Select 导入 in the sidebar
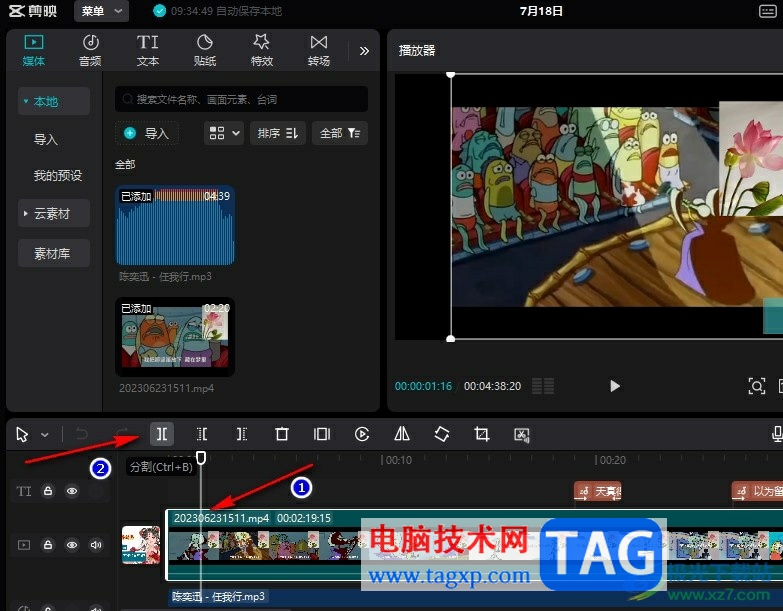The height and width of the screenshot is (611, 783). [x=45, y=139]
